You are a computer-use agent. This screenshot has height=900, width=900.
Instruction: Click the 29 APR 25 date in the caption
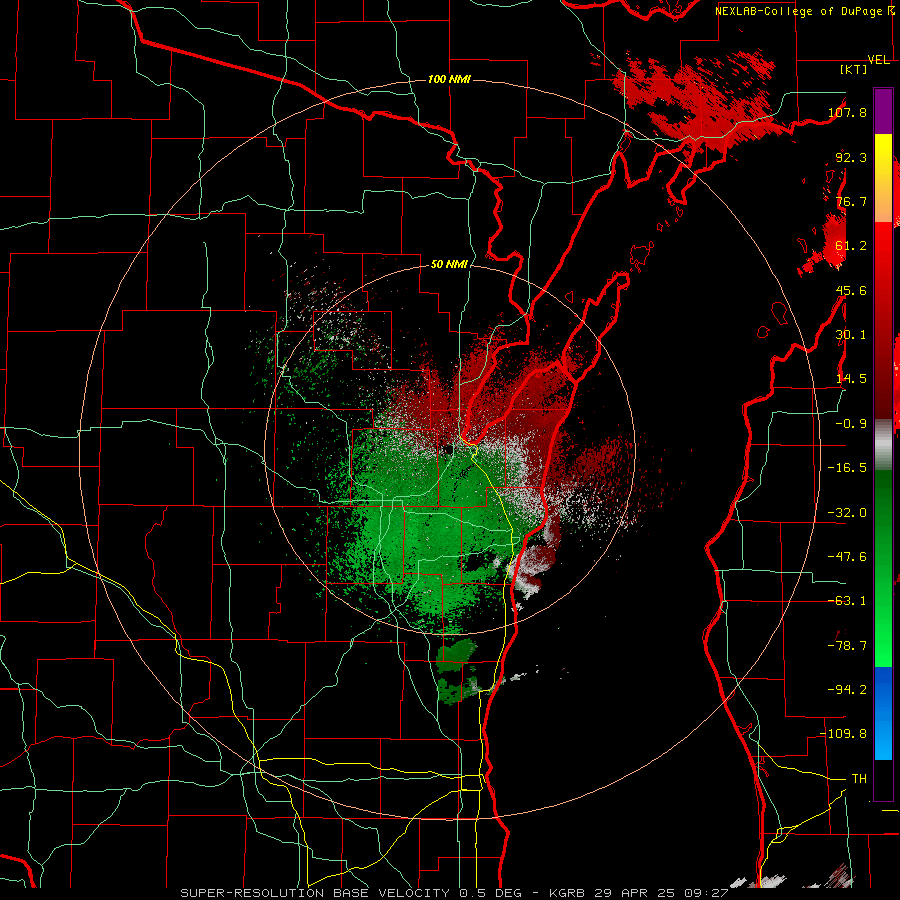pyautogui.click(x=634, y=893)
